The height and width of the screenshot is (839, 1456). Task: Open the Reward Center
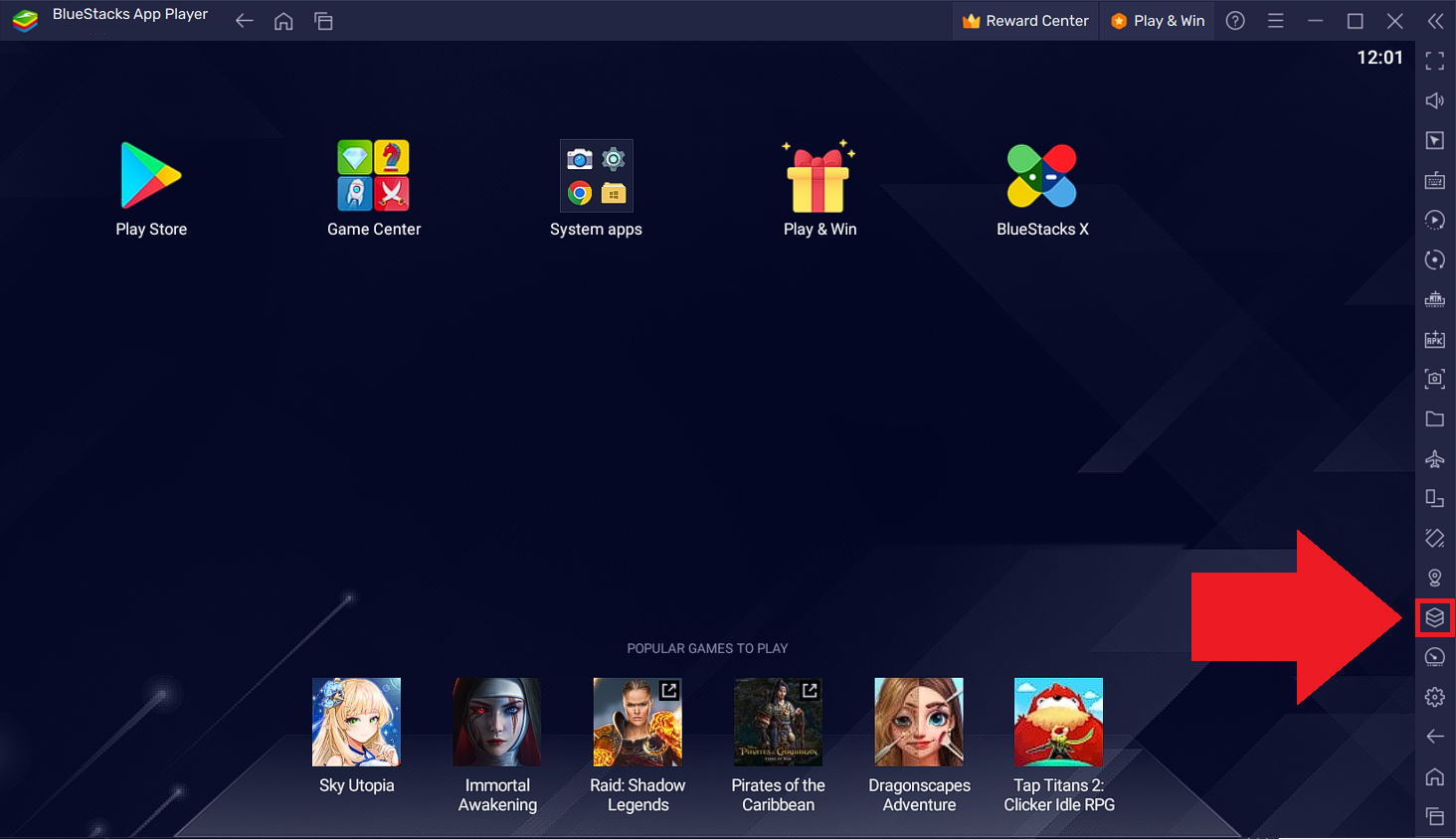point(1024,20)
